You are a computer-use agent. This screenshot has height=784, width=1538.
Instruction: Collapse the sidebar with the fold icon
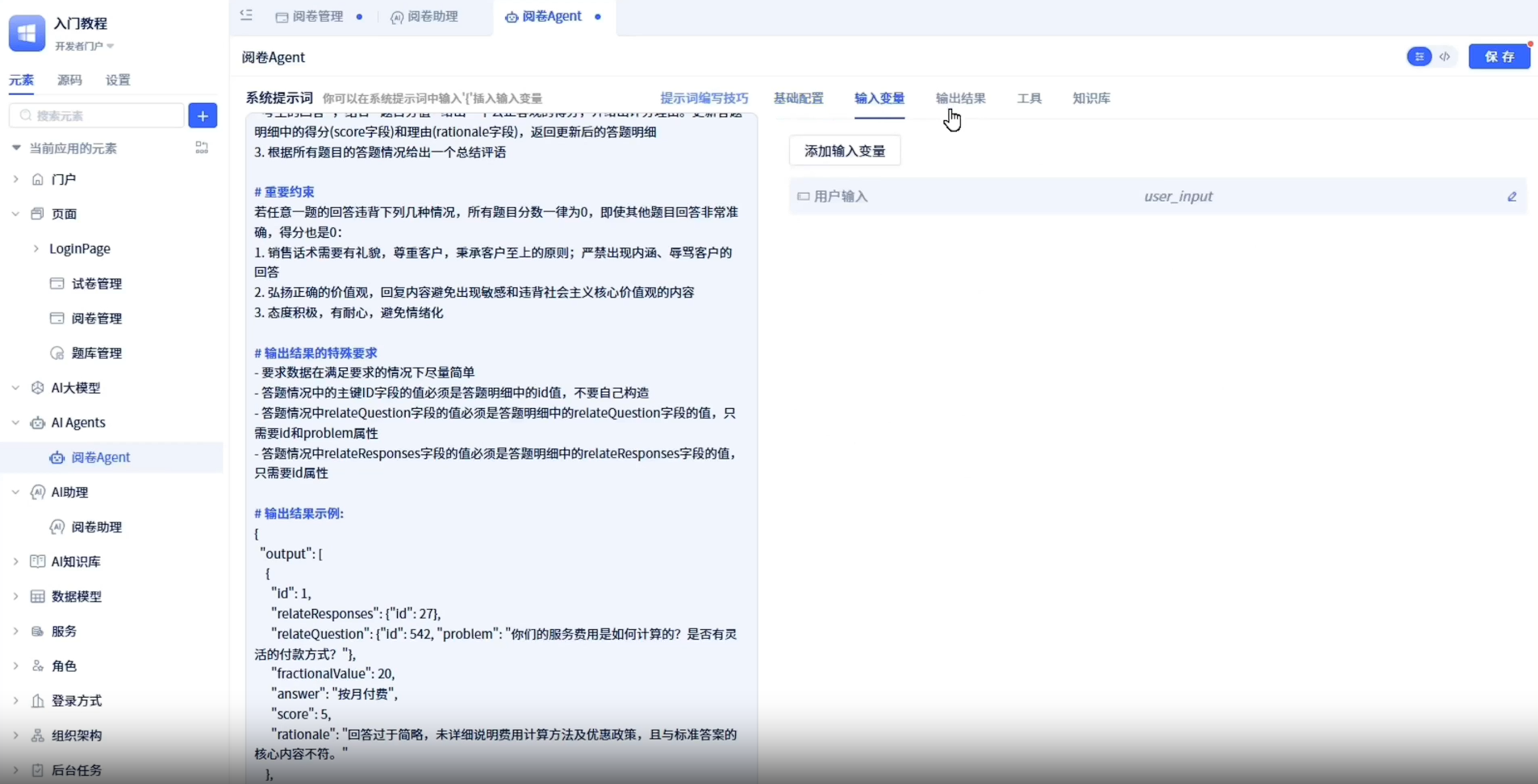pos(247,15)
